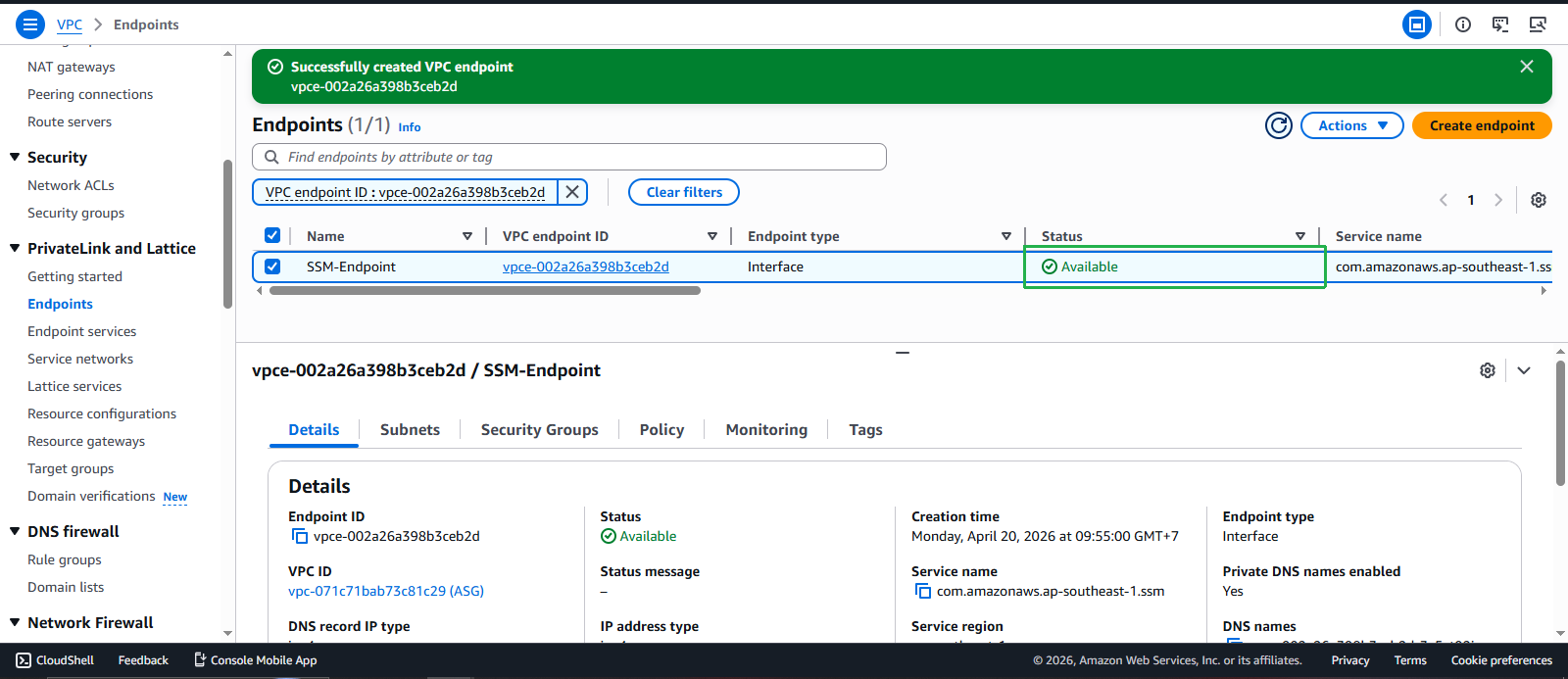The height and width of the screenshot is (679, 1568).
Task: Open Target groups in sidebar
Action: 71,468
